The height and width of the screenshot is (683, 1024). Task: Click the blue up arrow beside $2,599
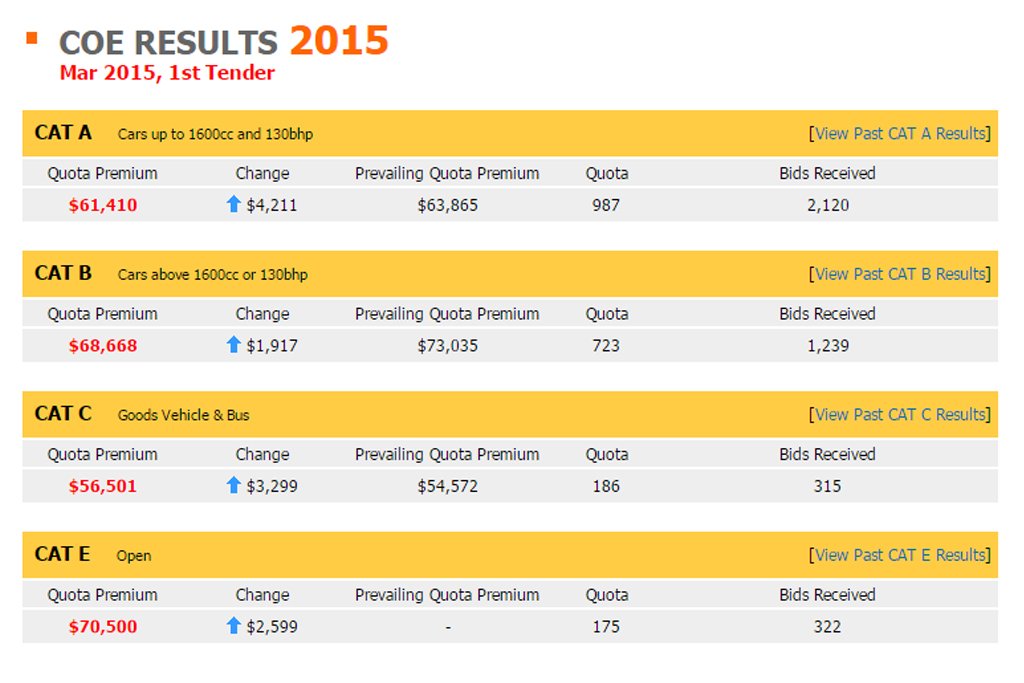pyautogui.click(x=233, y=626)
